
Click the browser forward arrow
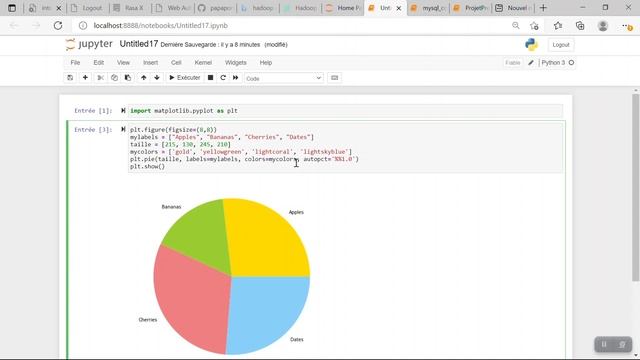[x=36, y=25]
